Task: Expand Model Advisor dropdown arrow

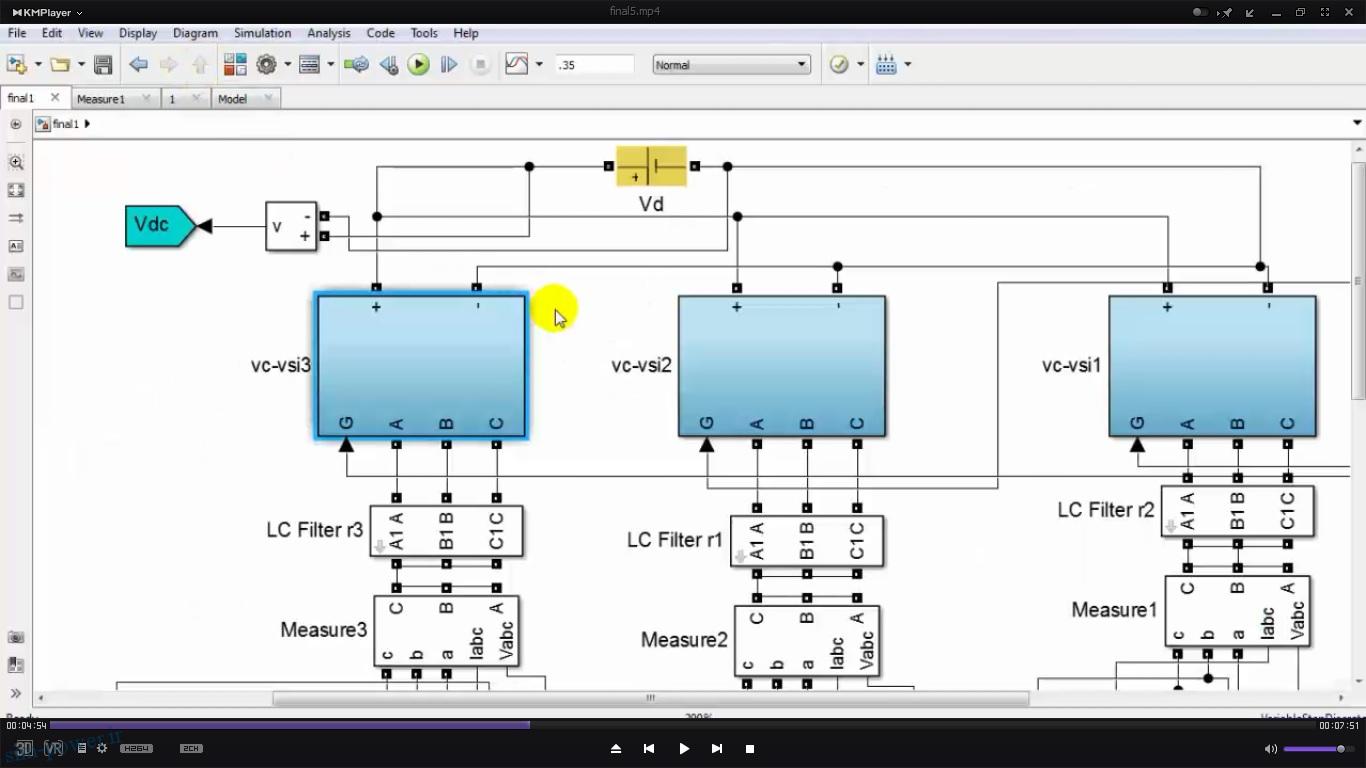Action: tap(860, 64)
